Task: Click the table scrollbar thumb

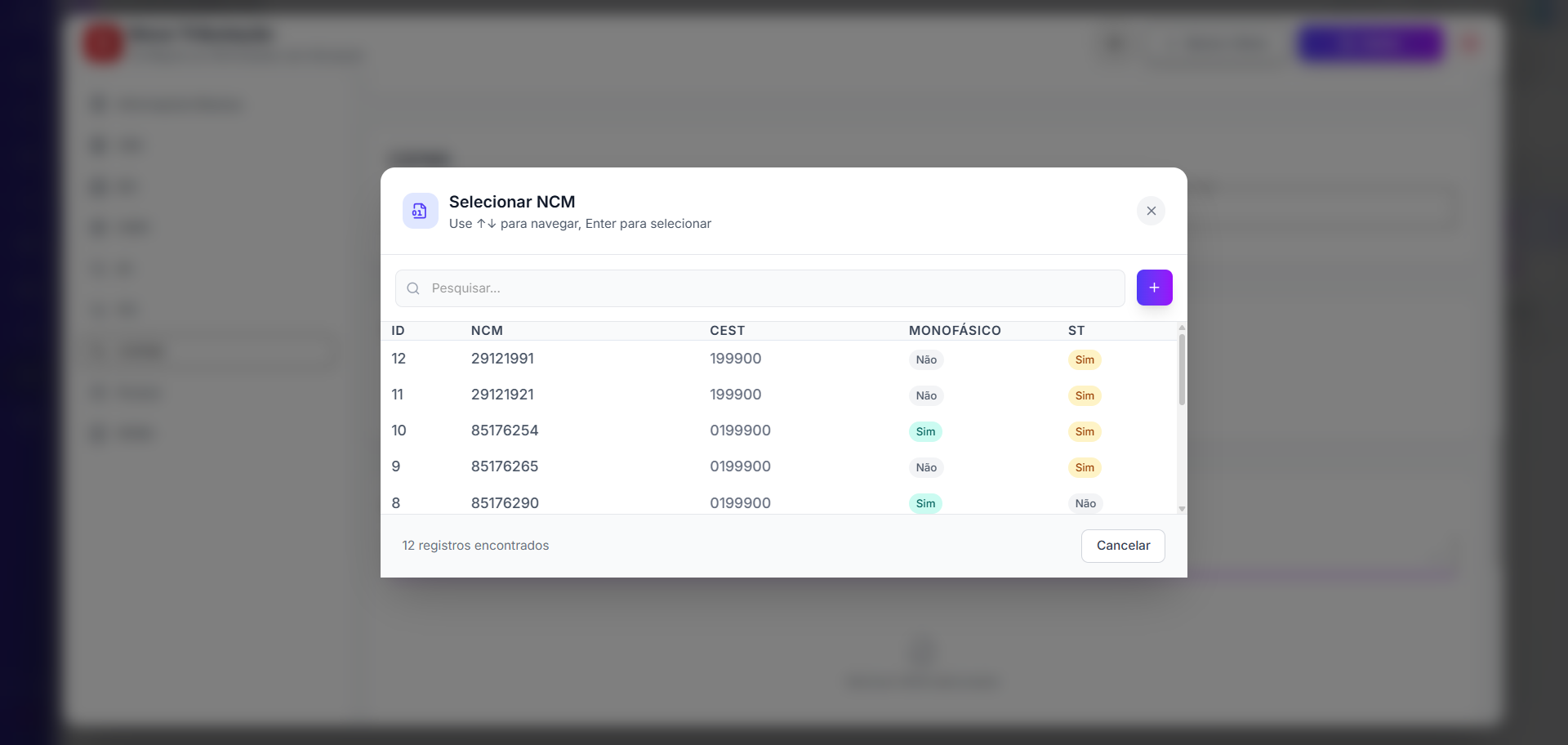Action: (1182, 369)
